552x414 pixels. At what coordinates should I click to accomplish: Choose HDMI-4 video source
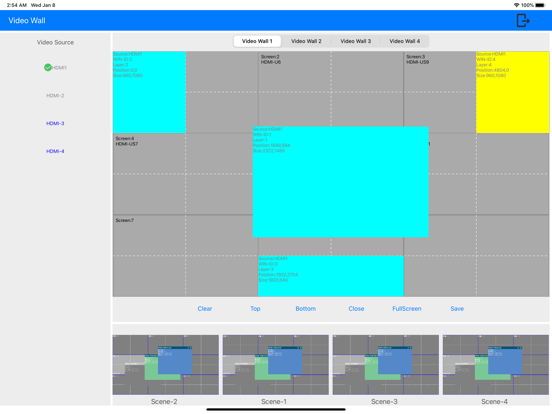tap(55, 151)
